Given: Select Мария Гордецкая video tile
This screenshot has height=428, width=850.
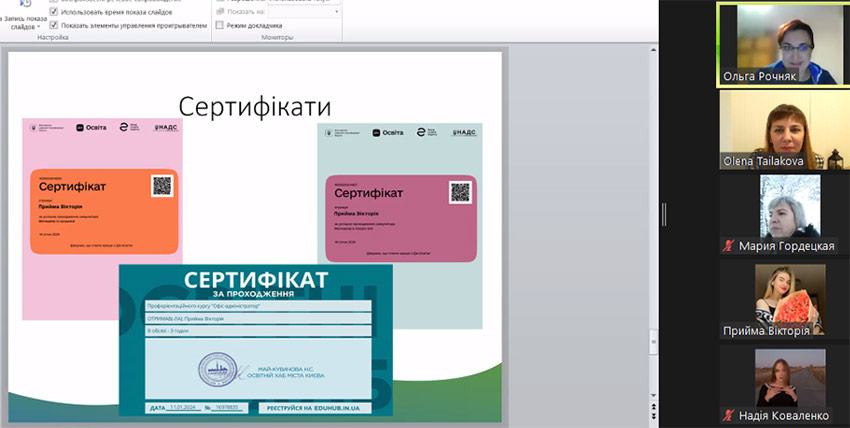Looking at the screenshot, I should [x=784, y=214].
